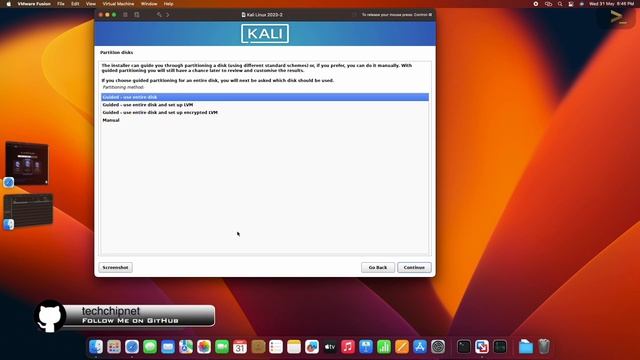
Task: Open the View menu
Action: [x=91, y=4]
